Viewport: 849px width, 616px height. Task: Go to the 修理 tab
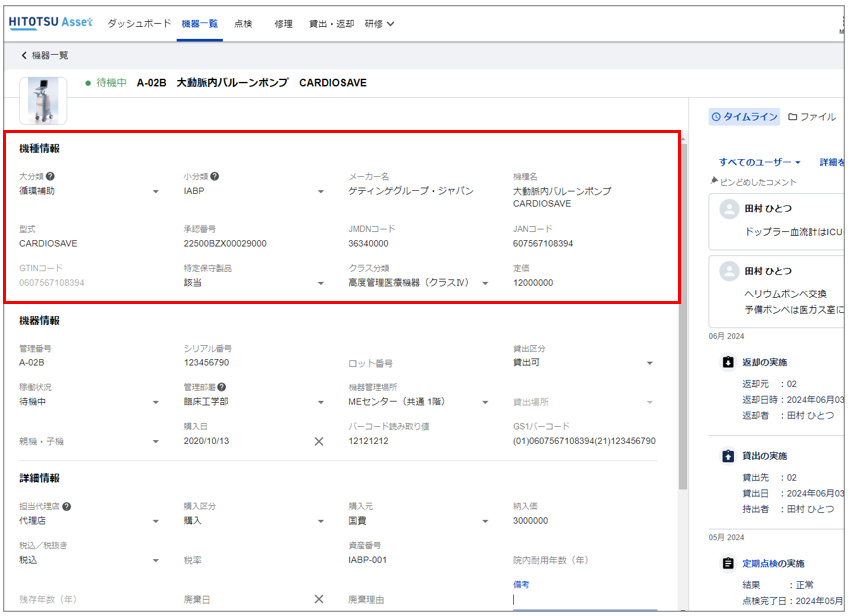point(283,23)
